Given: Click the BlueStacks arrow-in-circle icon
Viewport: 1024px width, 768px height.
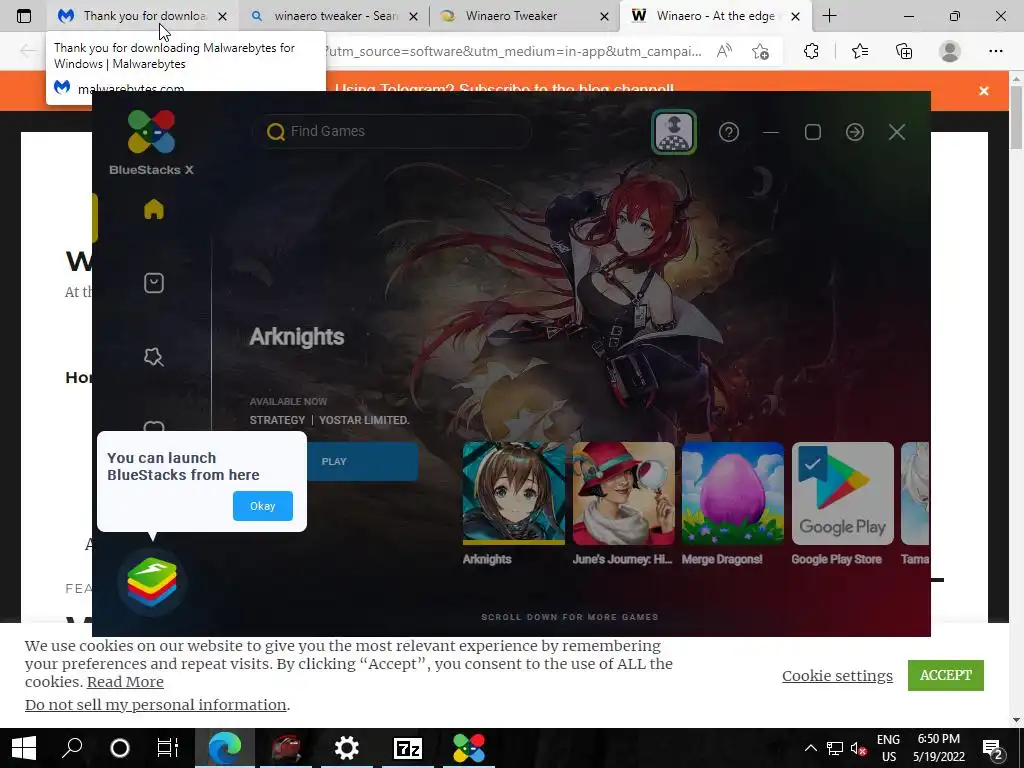Looking at the screenshot, I should click(x=855, y=132).
